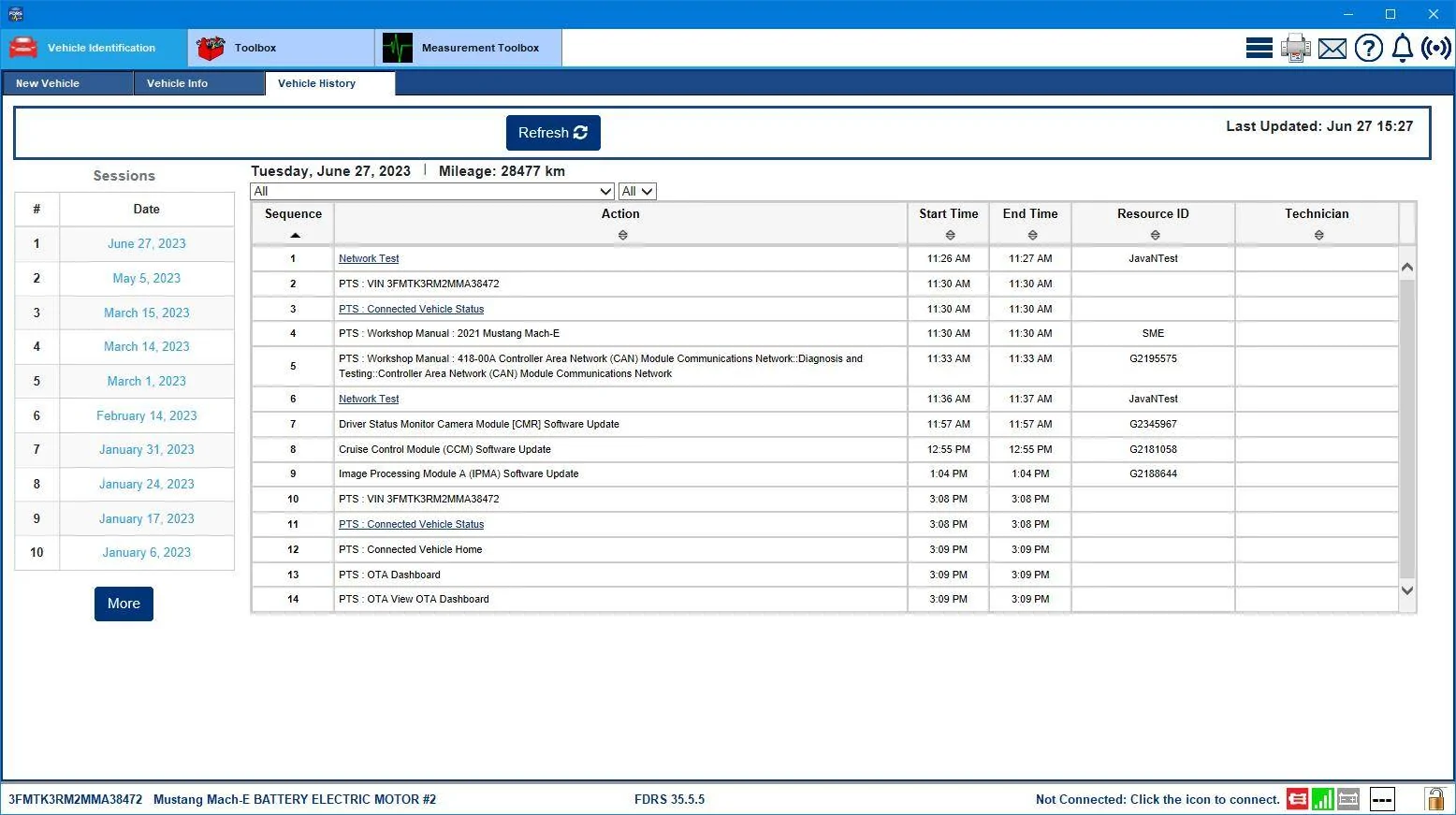This screenshot has height=815, width=1456.
Task: Click 'PTS : OTA Dashboard' action text
Action: click(389, 575)
